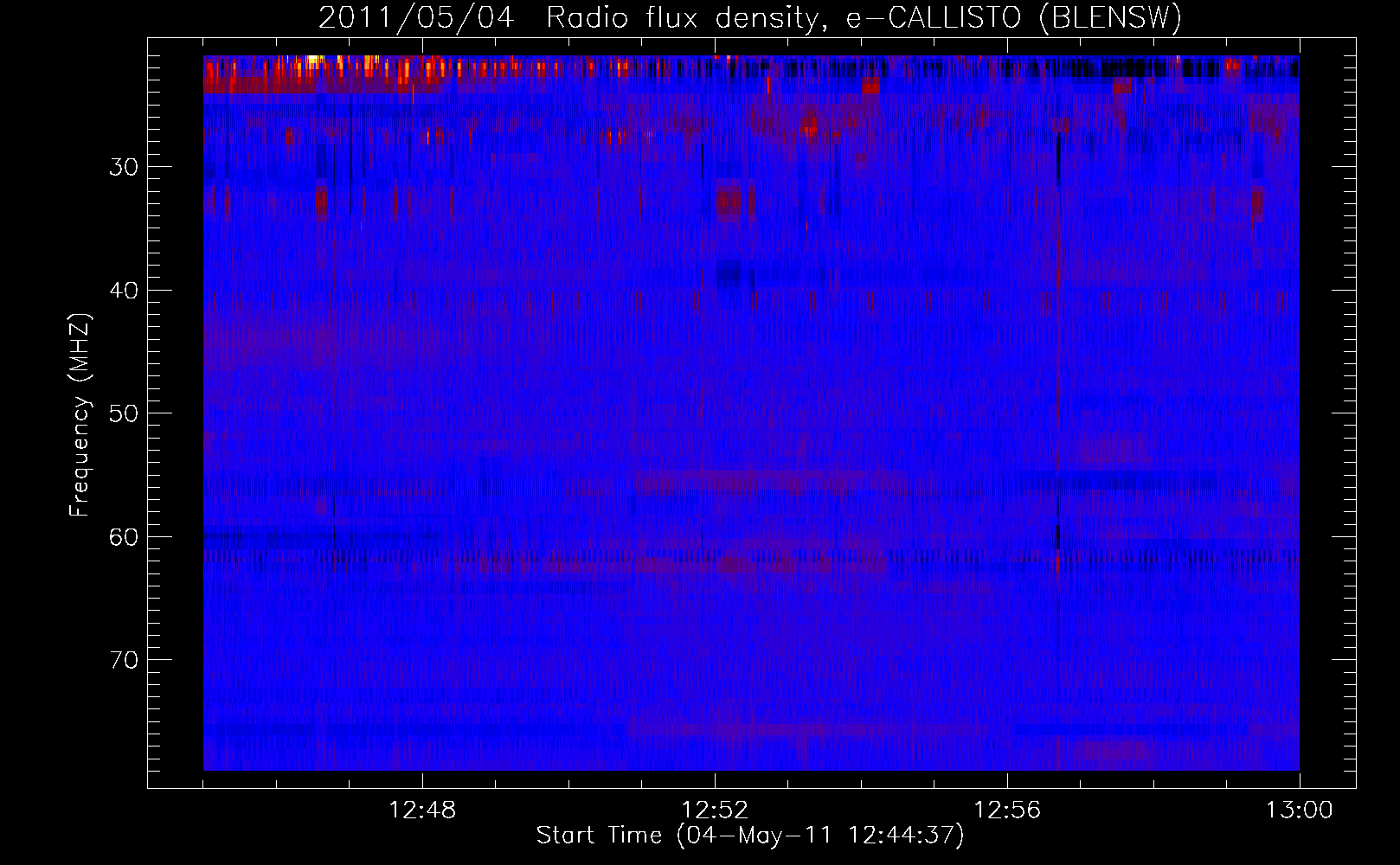The height and width of the screenshot is (865, 1400).
Task: Click the 50 frequency tick label
Action: tap(124, 413)
